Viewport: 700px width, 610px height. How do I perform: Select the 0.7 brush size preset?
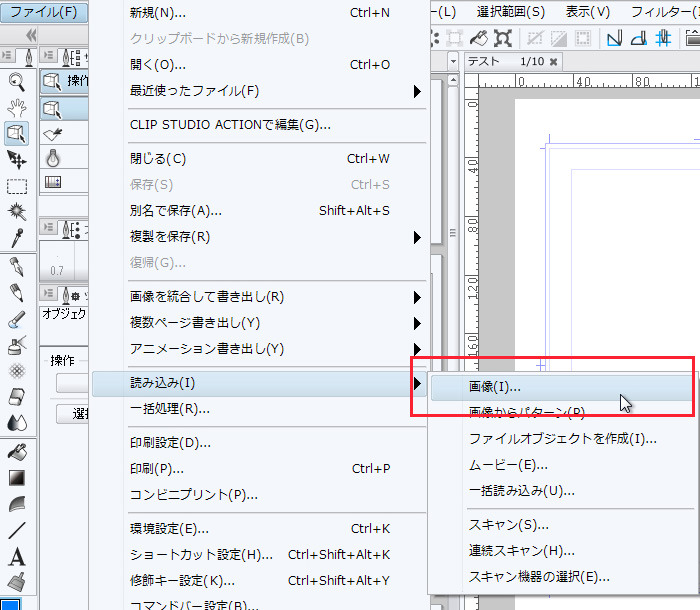coord(57,261)
